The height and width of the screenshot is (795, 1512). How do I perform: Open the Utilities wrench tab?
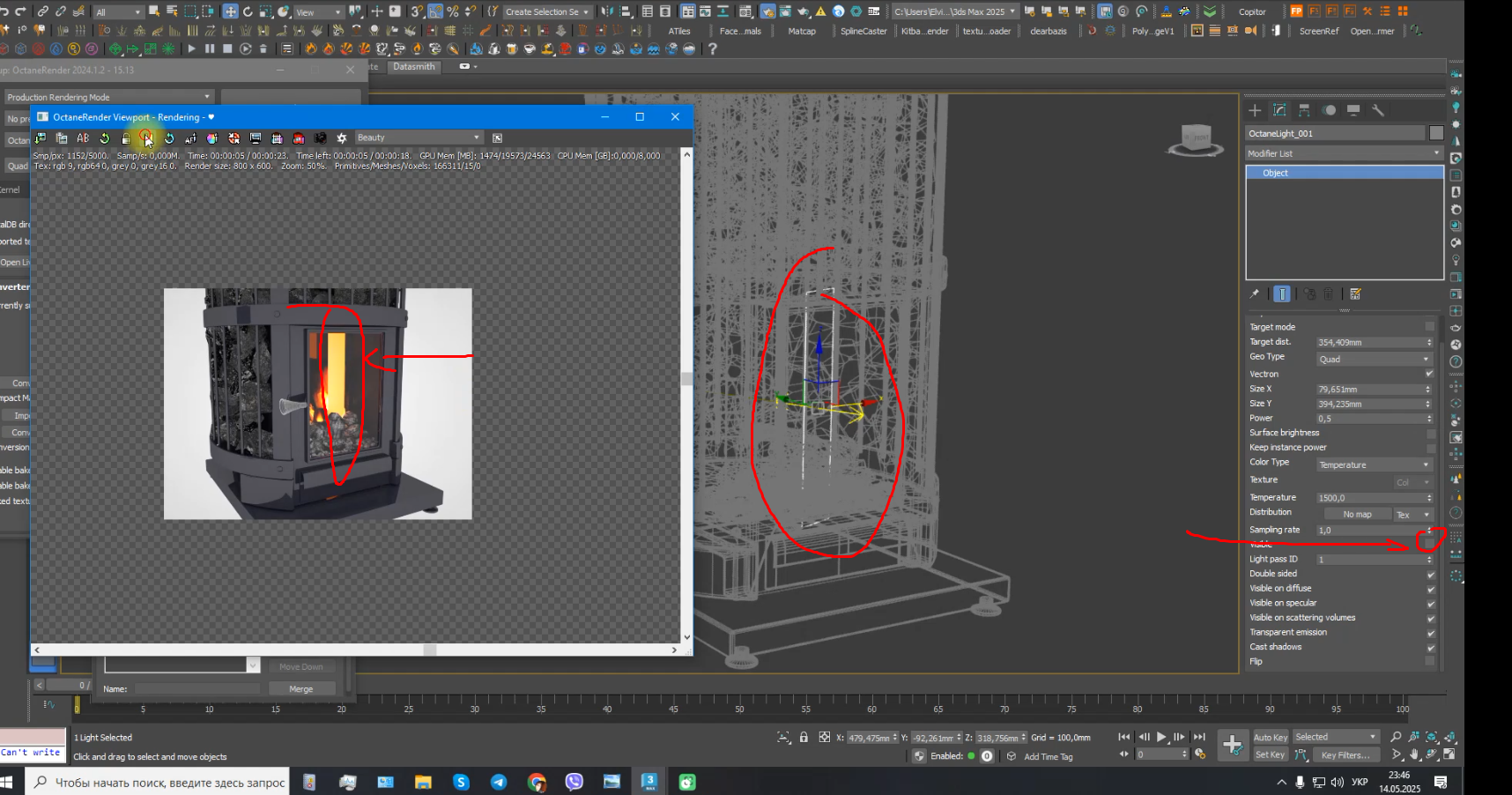coord(1378,110)
